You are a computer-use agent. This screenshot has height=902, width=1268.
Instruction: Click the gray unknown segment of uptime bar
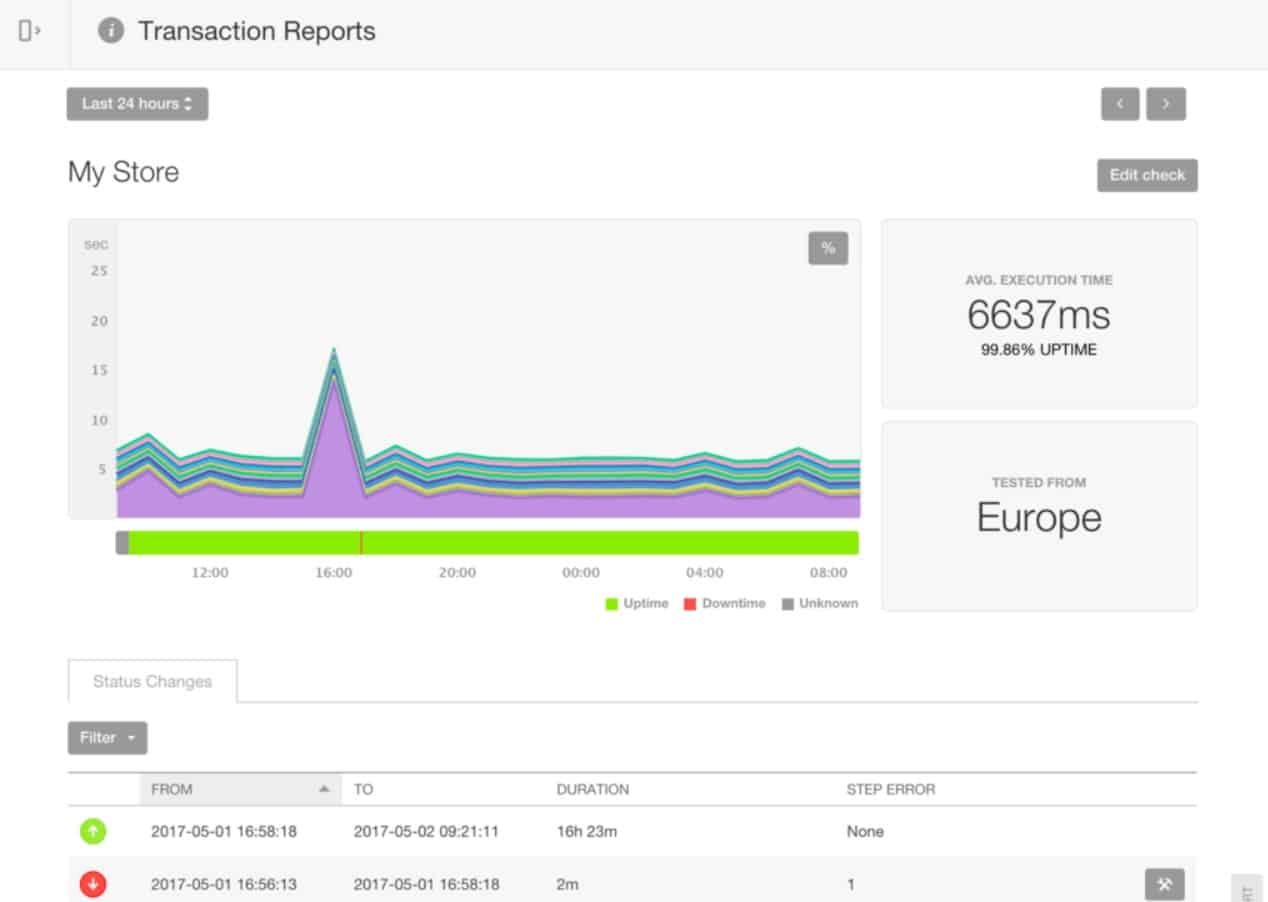pos(122,543)
